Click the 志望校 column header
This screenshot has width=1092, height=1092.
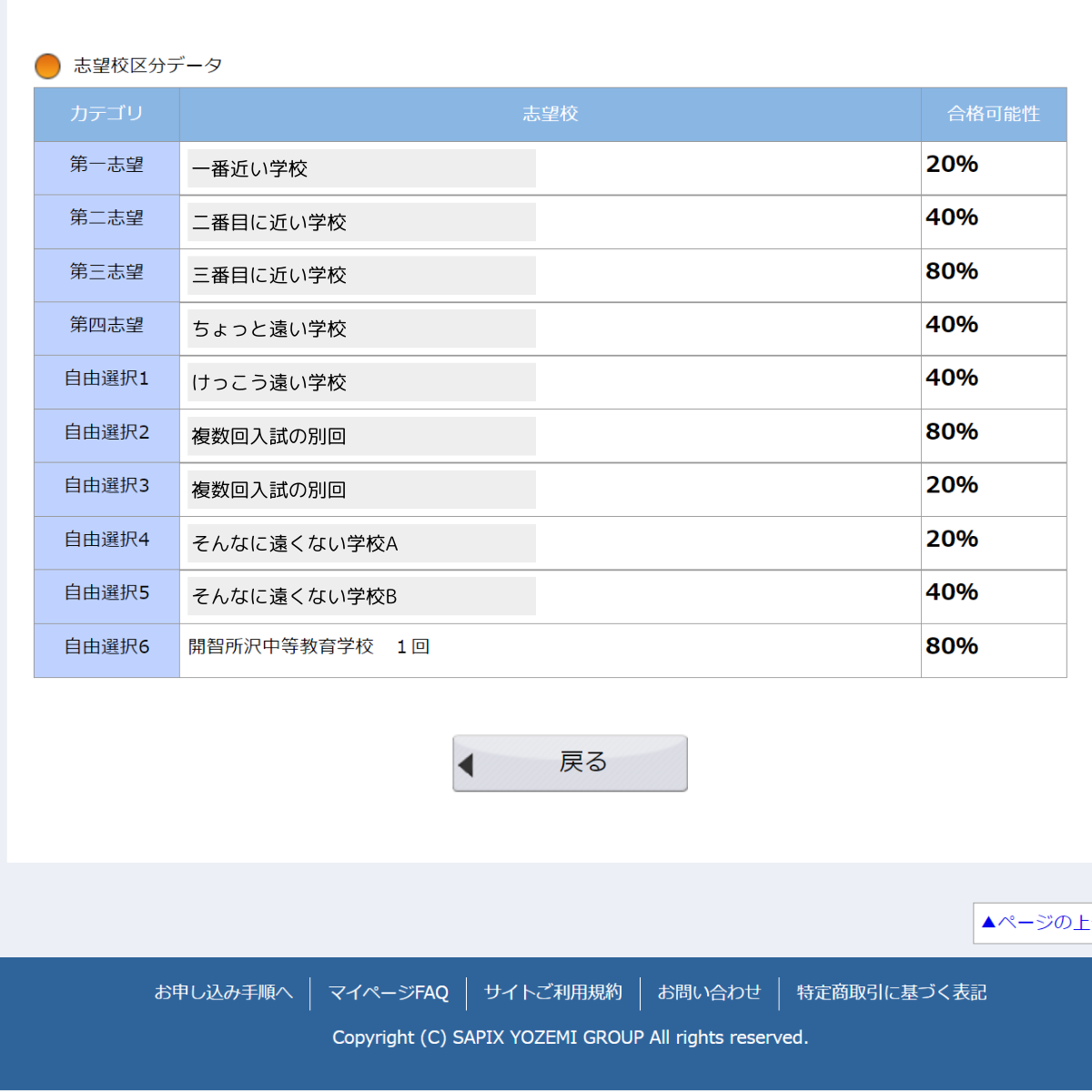point(550,114)
